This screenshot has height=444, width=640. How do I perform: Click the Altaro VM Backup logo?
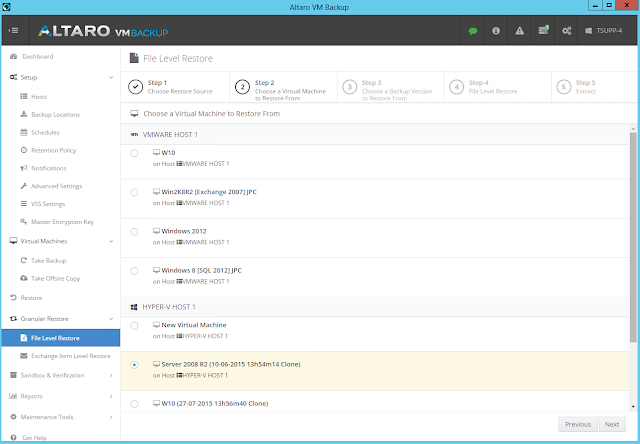[x=103, y=31]
